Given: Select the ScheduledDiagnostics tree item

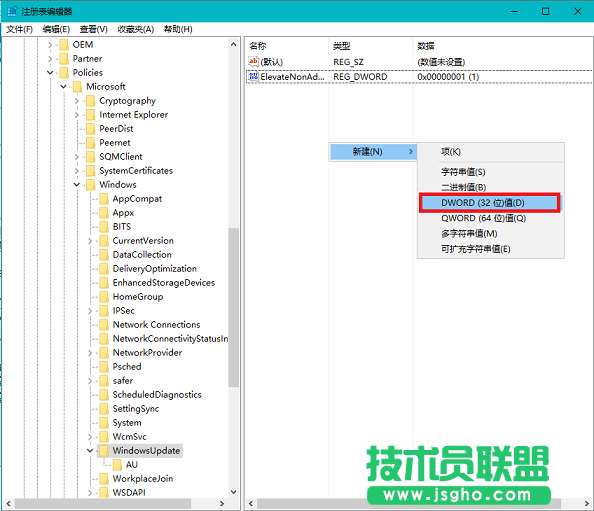Looking at the screenshot, I should [157, 395].
